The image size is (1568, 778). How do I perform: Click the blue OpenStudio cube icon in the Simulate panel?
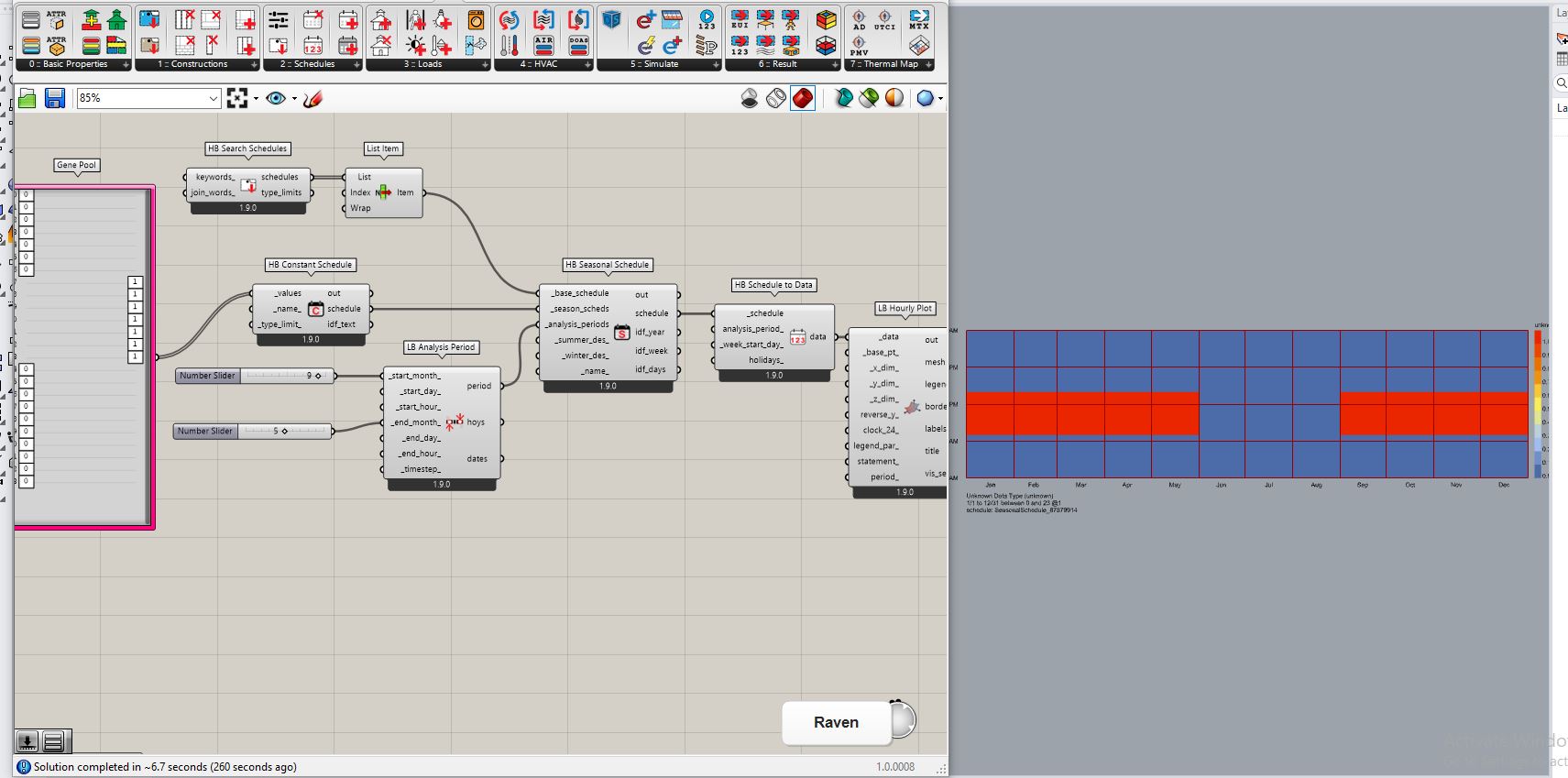coord(612,19)
